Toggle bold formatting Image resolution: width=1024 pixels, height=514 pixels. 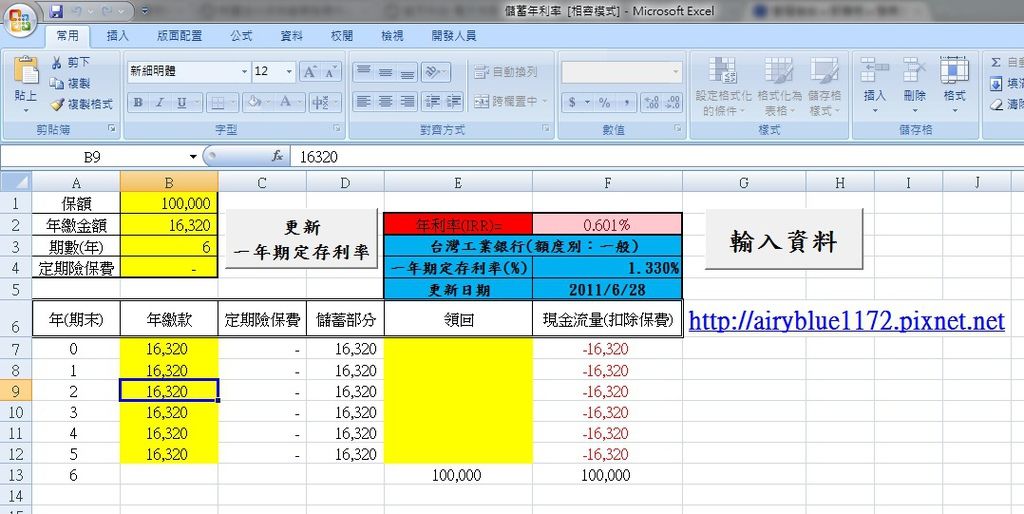138,103
